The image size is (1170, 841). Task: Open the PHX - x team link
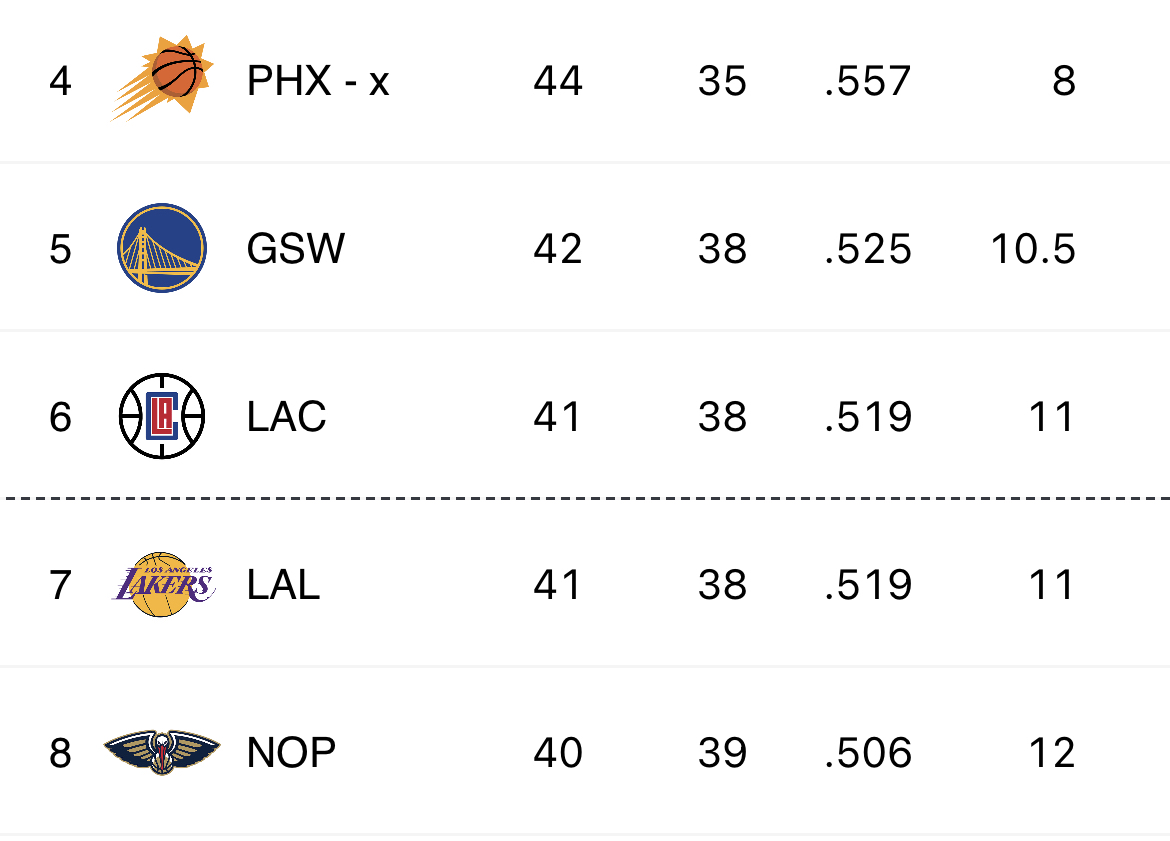pos(319,81)
